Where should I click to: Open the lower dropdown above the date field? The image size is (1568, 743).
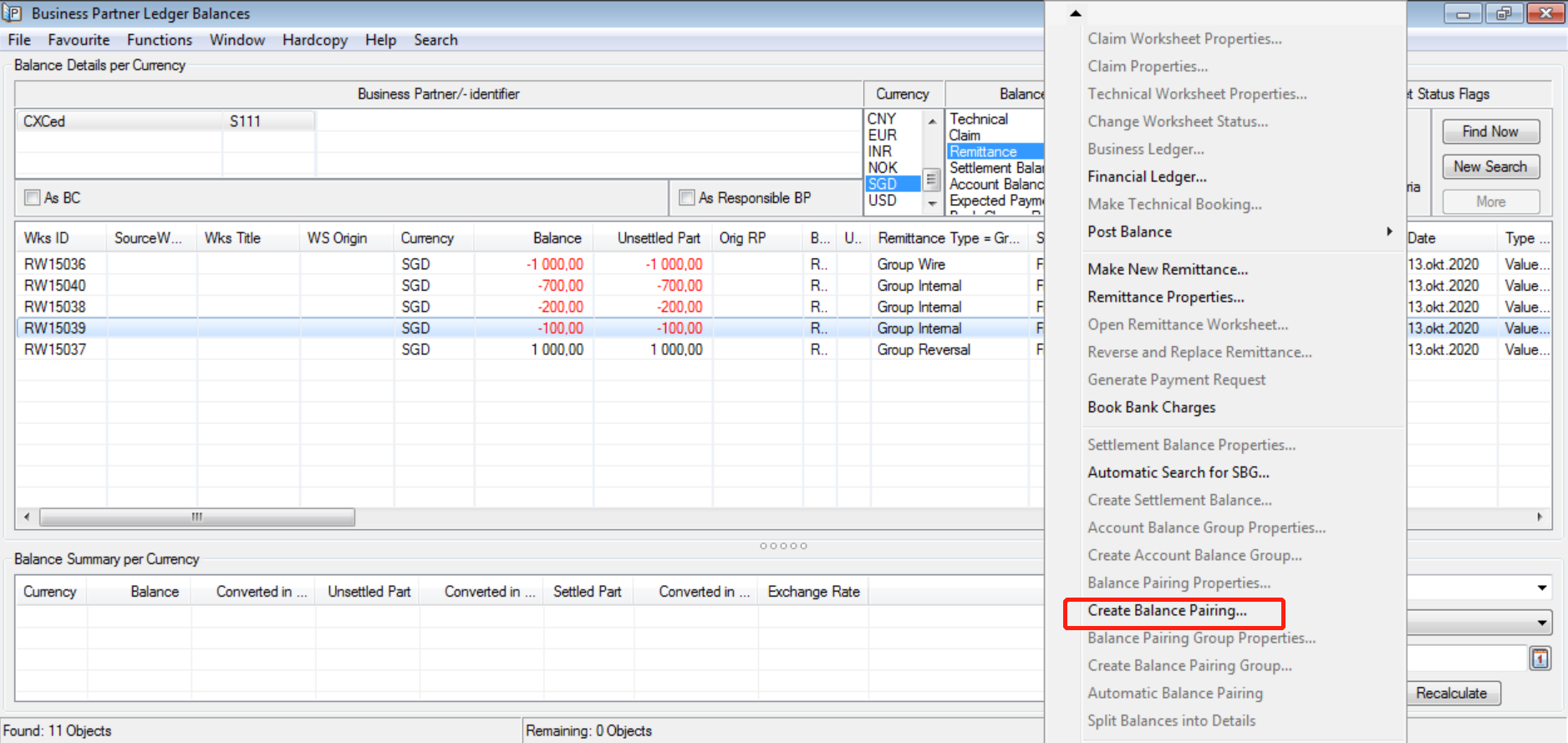pos(1541,623)
